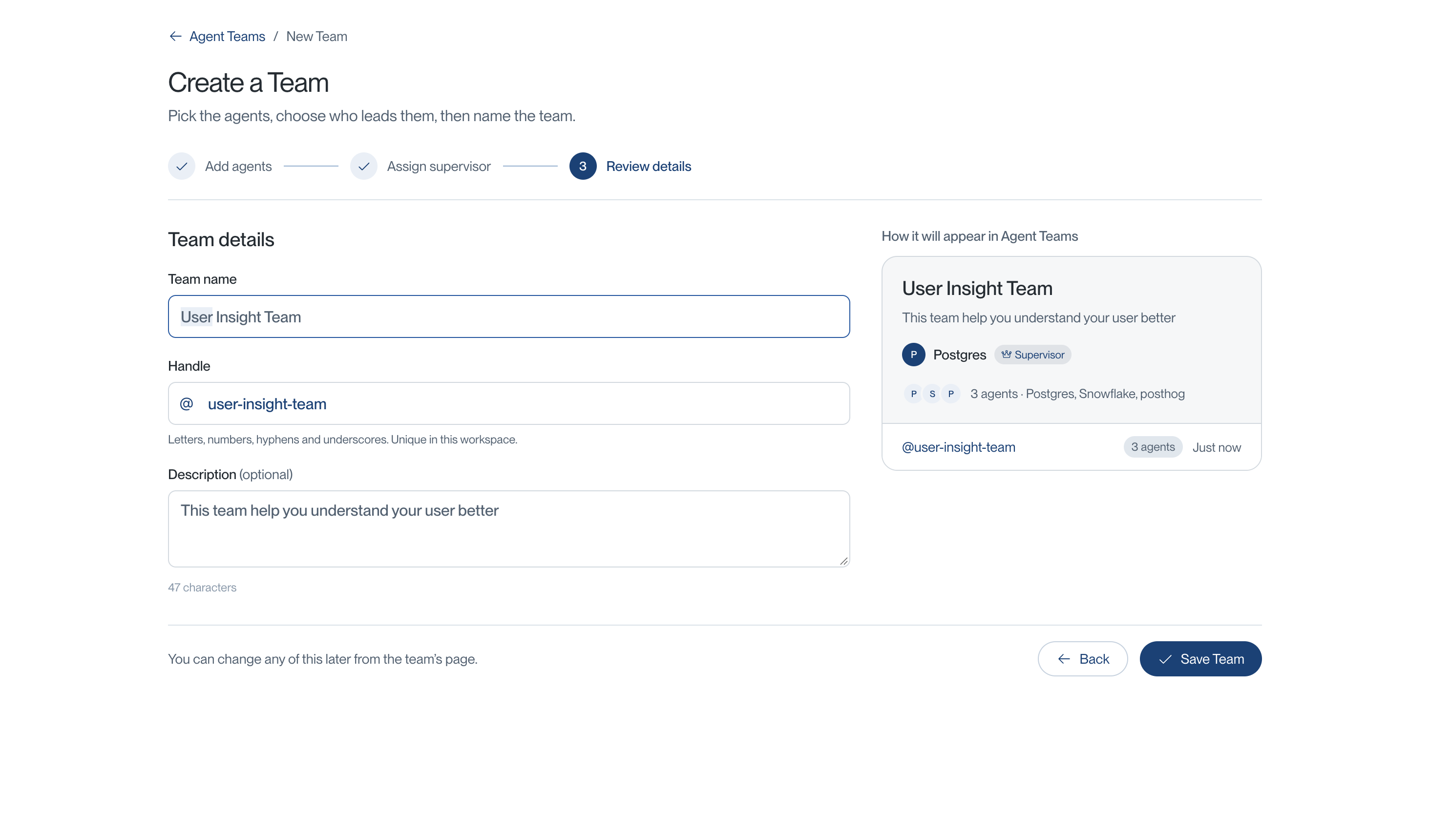Screen dimensions: 1430x840
Task: Click the S agent avatar for Snowflake
Action: 932,394
